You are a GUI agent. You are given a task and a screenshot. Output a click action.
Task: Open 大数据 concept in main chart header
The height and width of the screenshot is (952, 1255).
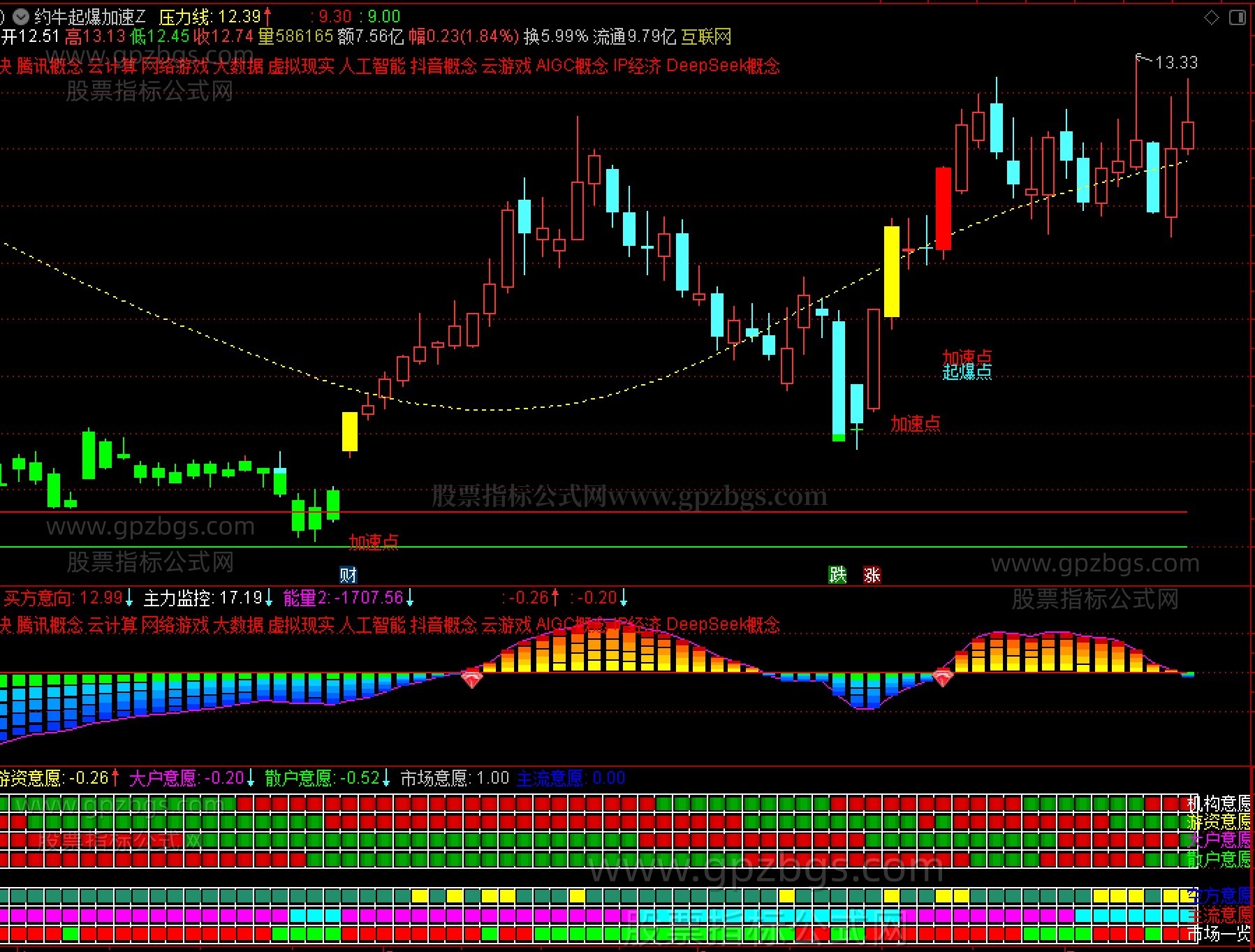point(238,66)
